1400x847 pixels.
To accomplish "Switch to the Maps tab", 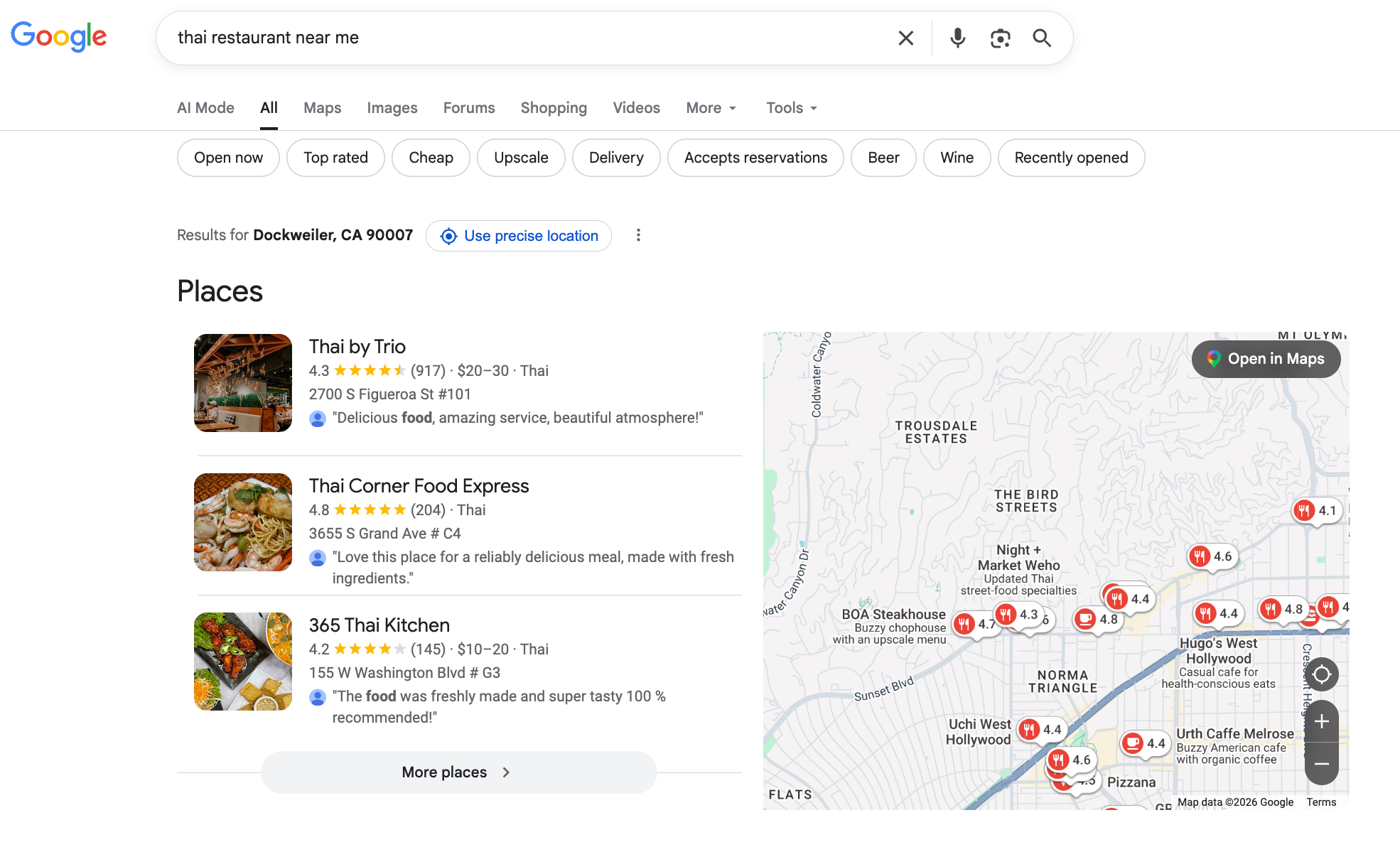I will (x=322, y=108).
